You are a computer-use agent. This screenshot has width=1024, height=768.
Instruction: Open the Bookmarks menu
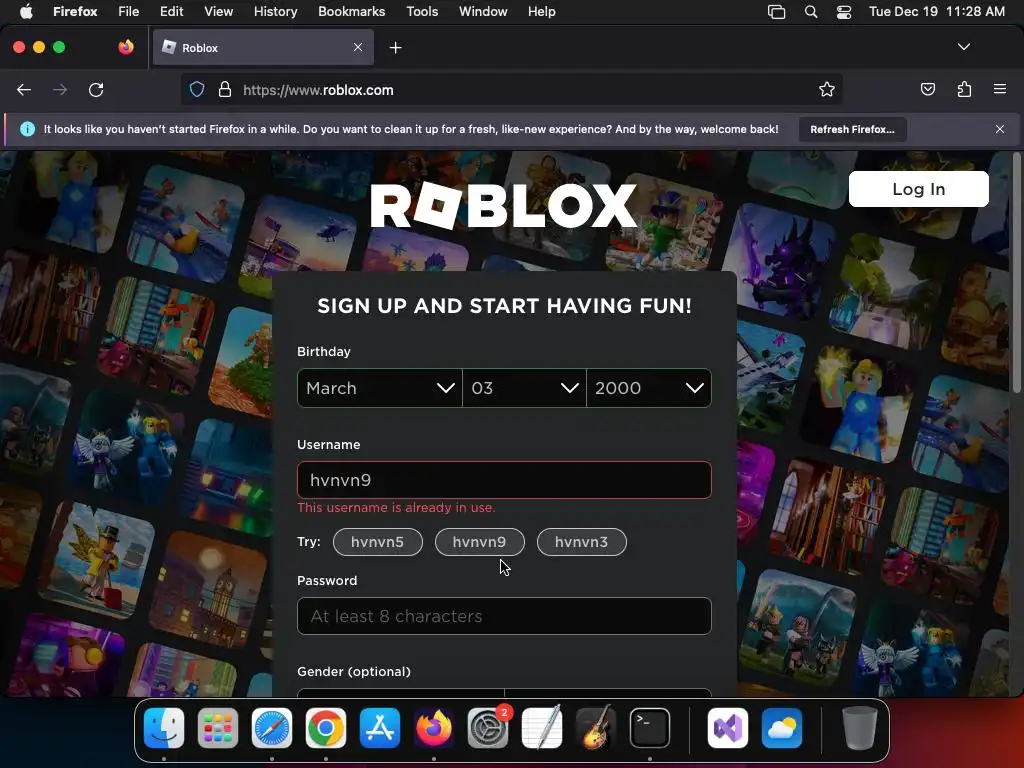[x=351, y=11]
